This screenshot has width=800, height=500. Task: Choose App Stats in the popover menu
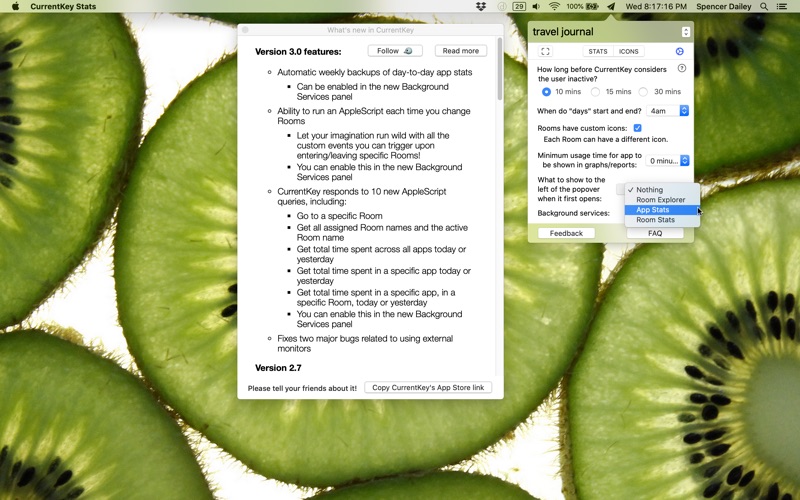click(x=662, y=210)
